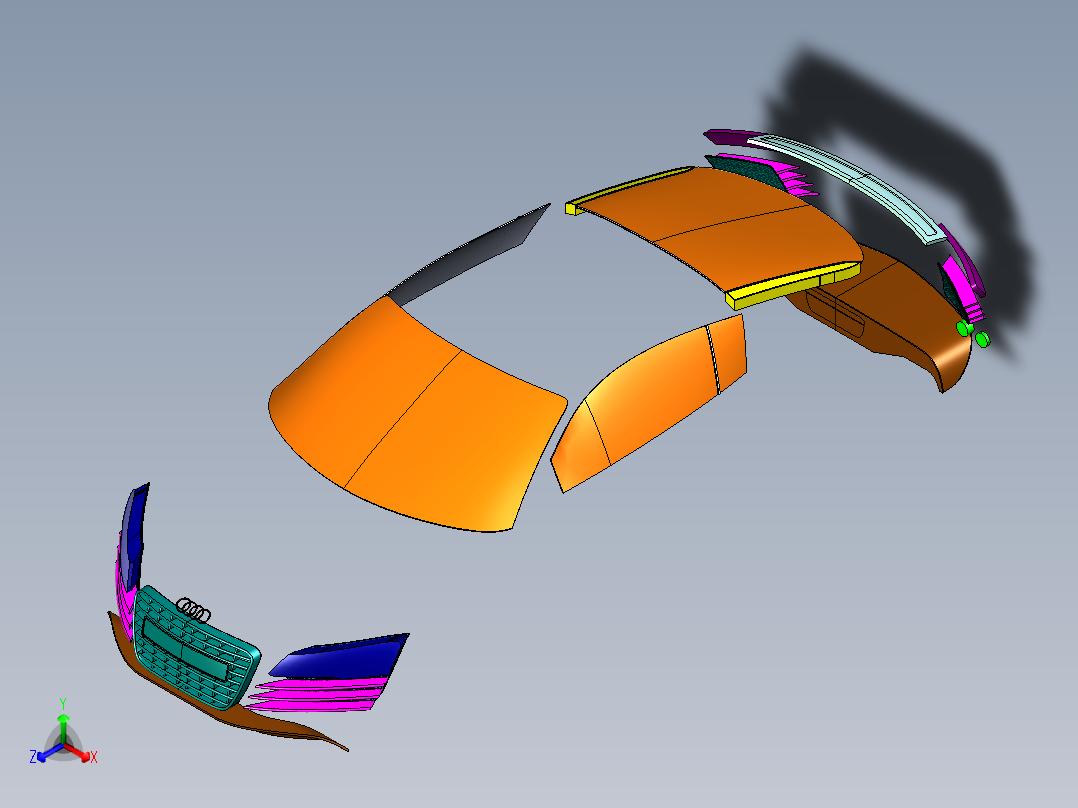1078x808 pixels.
Task: Click the green Y axis of the triad
Action: click(x=63, y=722)
